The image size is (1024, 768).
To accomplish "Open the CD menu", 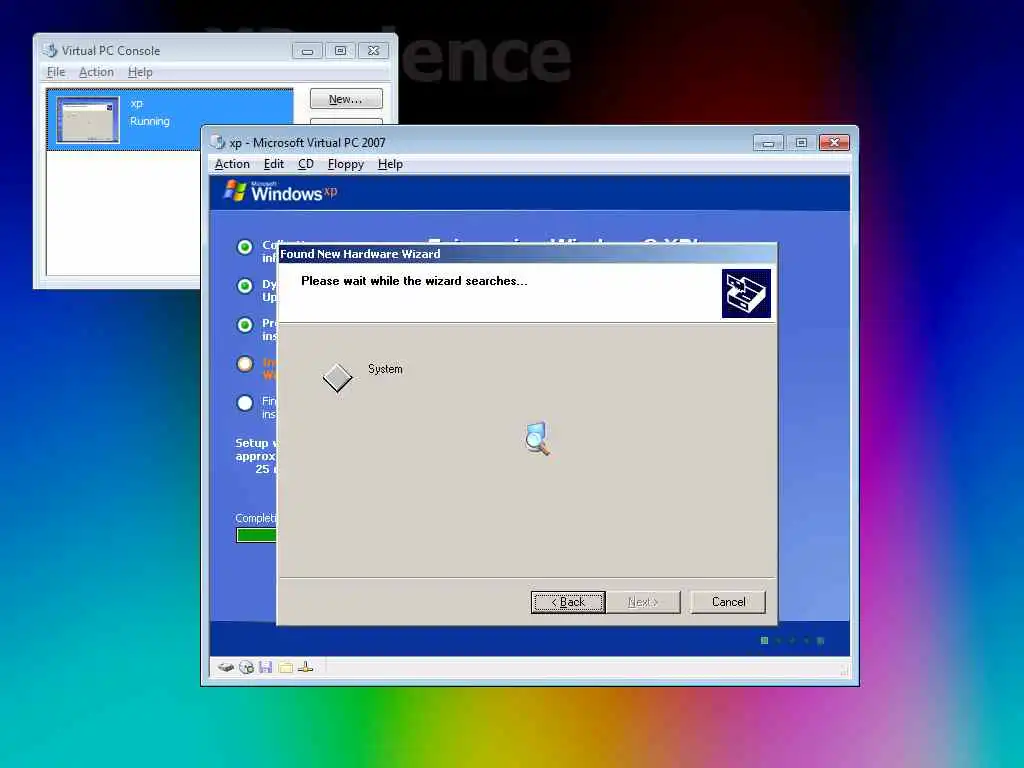I will pos(306,164).
